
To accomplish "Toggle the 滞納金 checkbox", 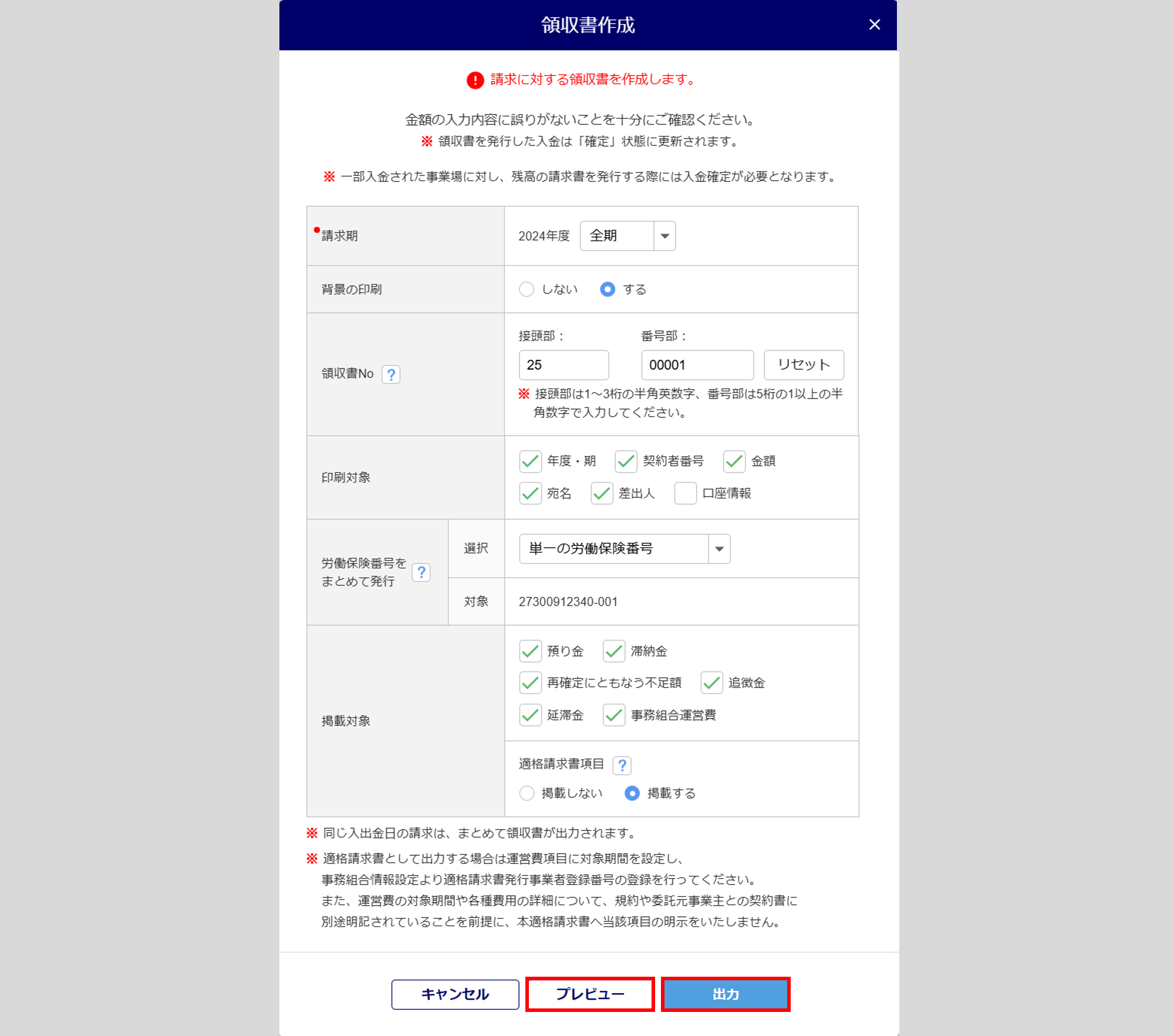I will 614,652.
